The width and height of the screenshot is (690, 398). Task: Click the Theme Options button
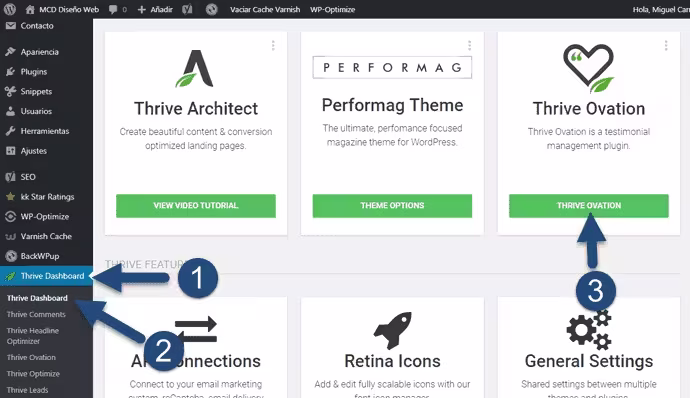pos(392,206)
